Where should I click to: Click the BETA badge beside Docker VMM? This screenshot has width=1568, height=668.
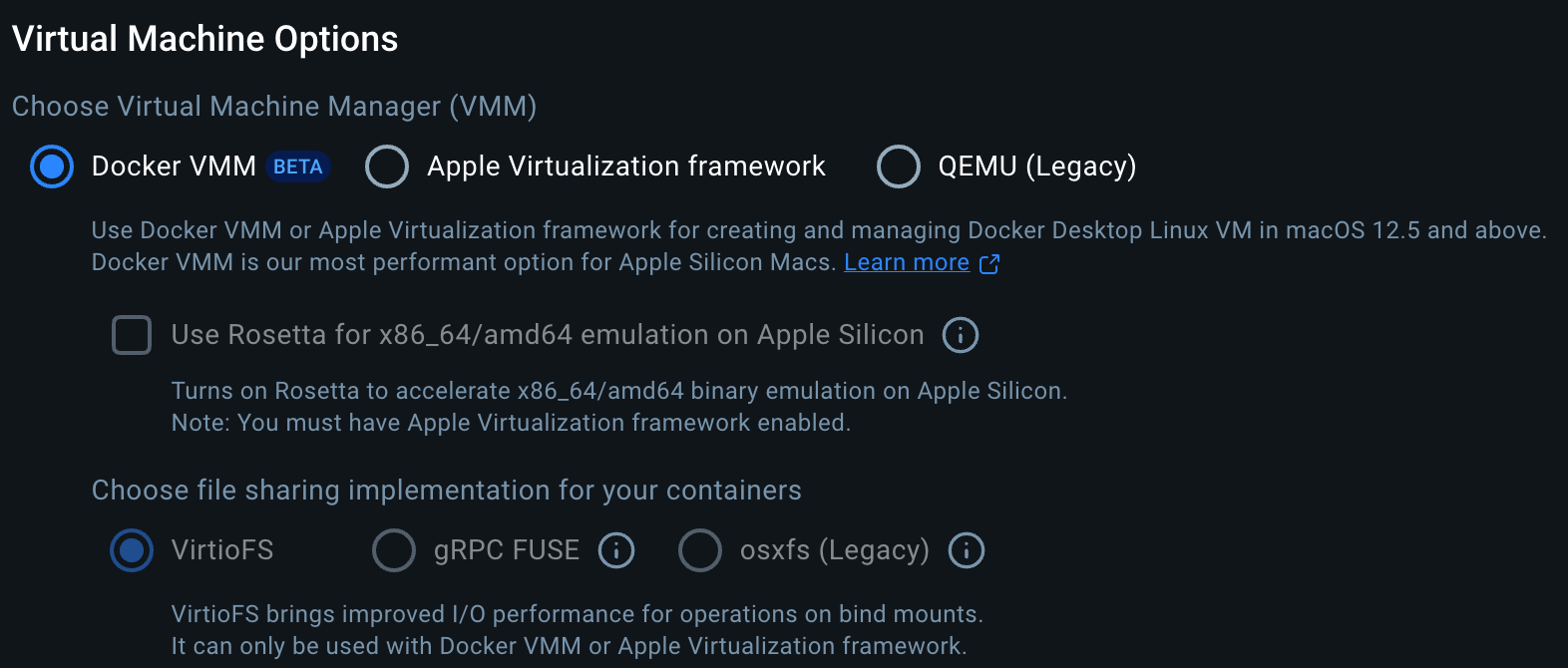(x=298, y=167)
